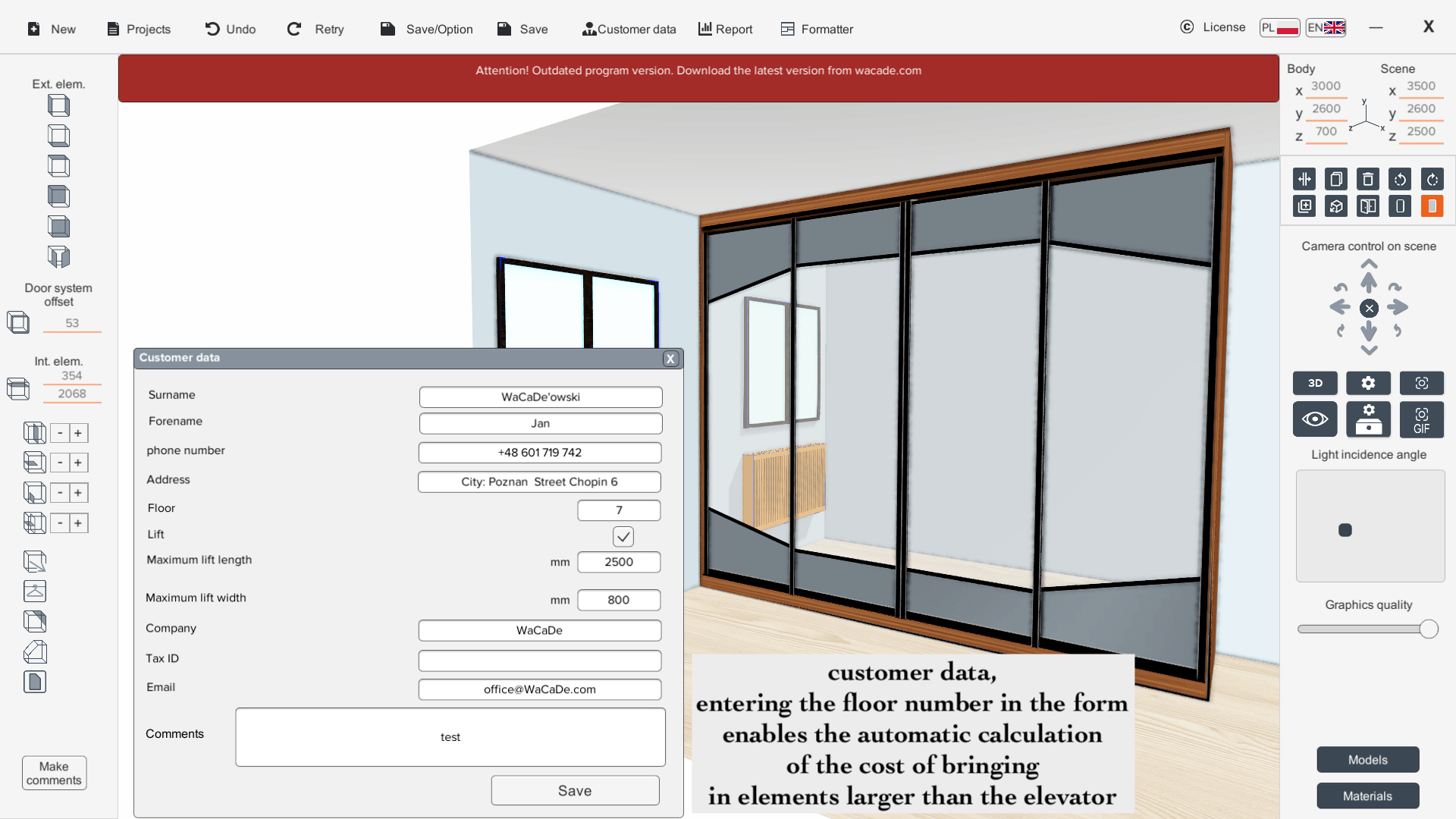
Task: Click the GIF capture icon
Action: pos(1421,419)
